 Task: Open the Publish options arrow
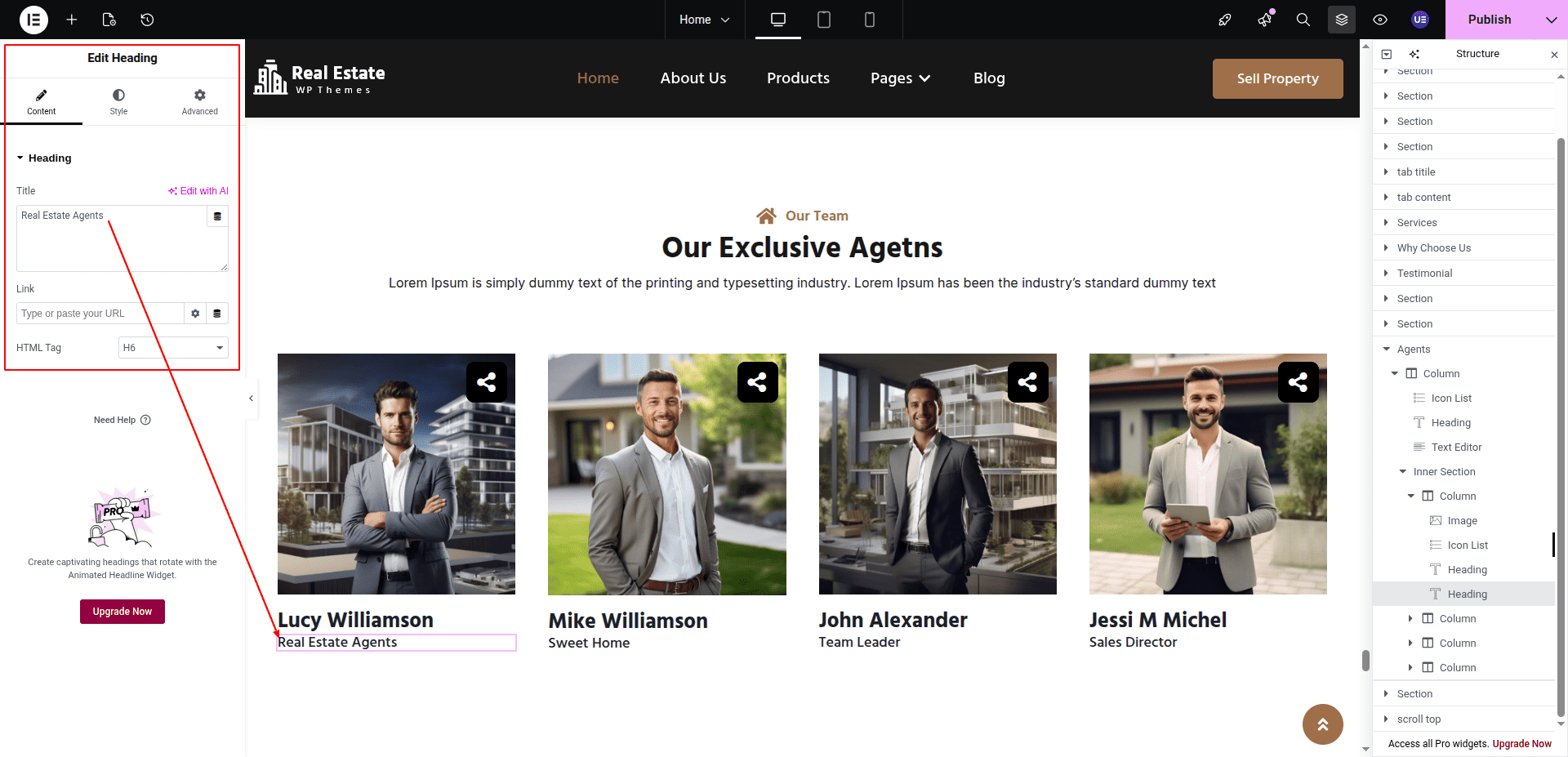click(1551, 20)
